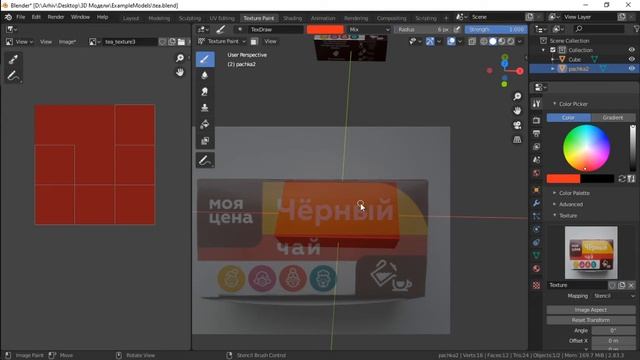The height and width of the screenshot is (360, 640).
Task: Toggle visibility eye of Collection
Action: 631,50
